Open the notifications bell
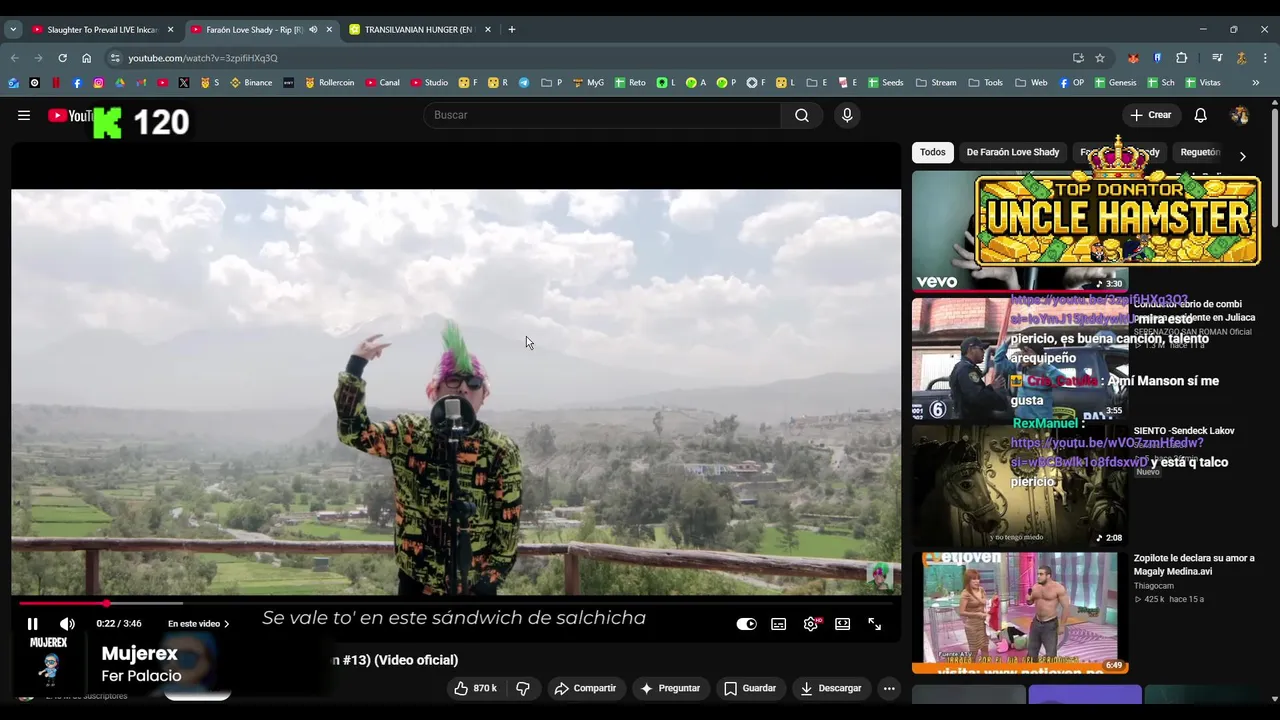The image size is (1280, 720). click(x=1201, y=115)
